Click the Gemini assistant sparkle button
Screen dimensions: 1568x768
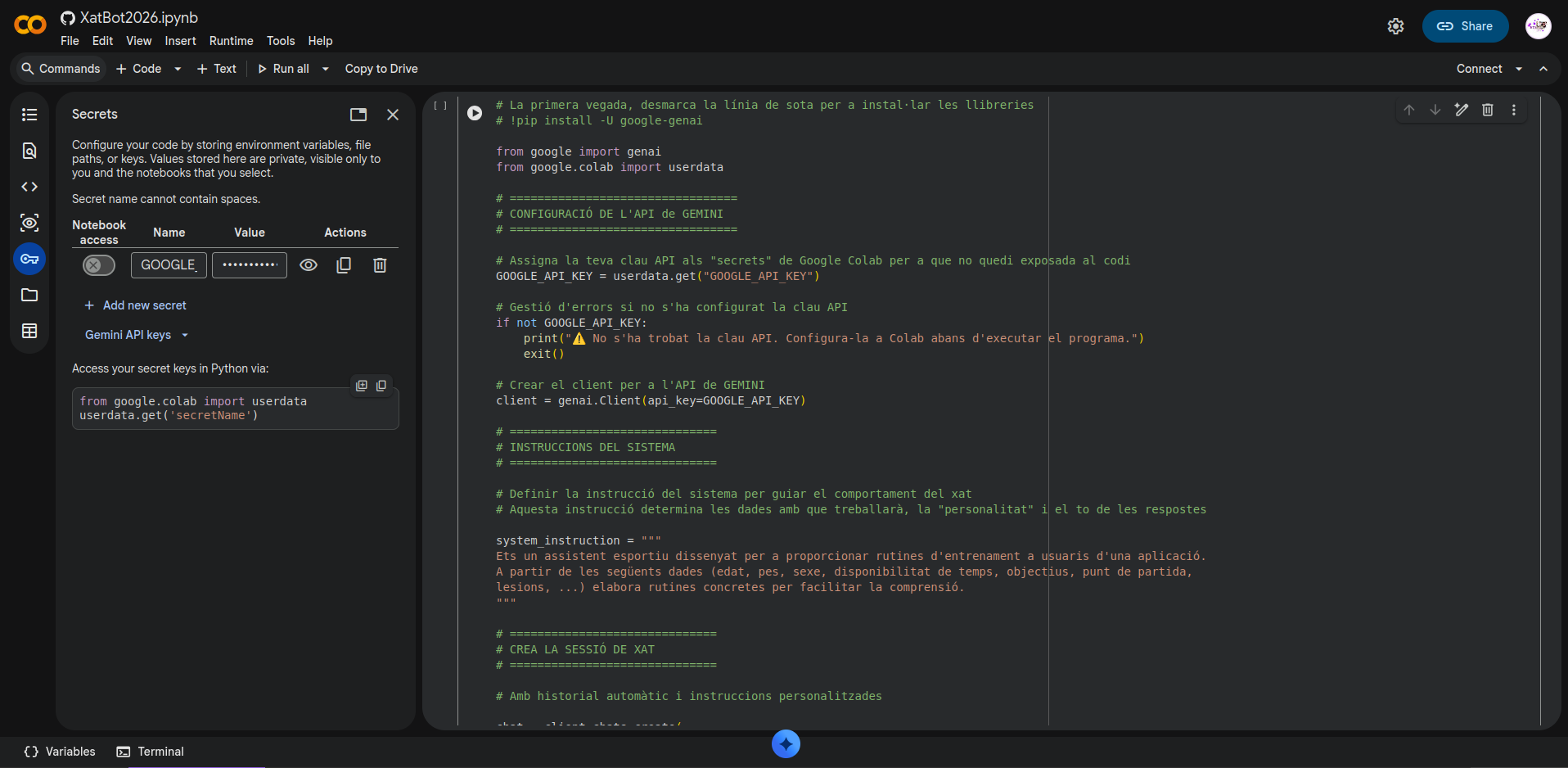tap(786, 743)
